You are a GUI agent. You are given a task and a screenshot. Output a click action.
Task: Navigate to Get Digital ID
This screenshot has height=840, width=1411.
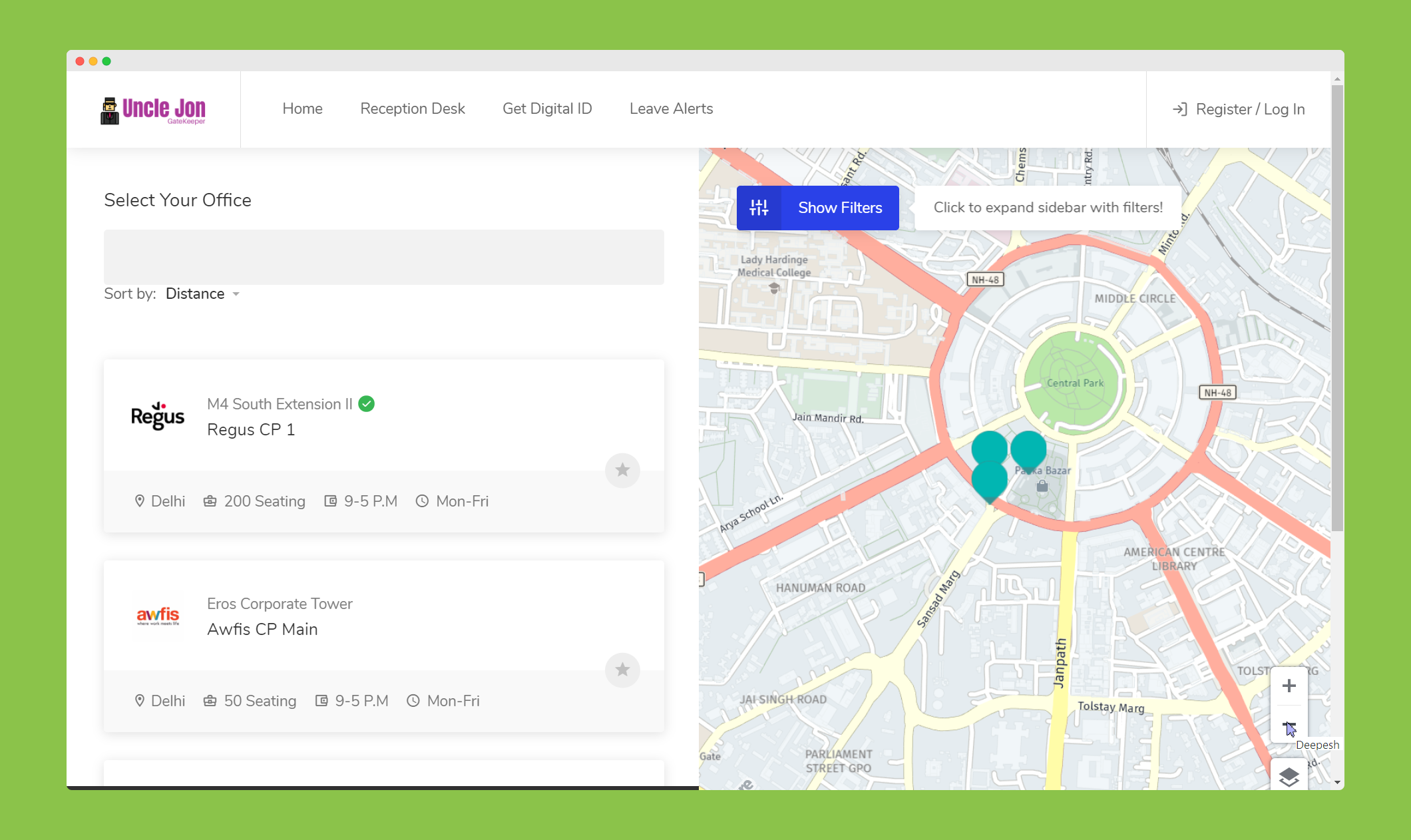point(547,108)
